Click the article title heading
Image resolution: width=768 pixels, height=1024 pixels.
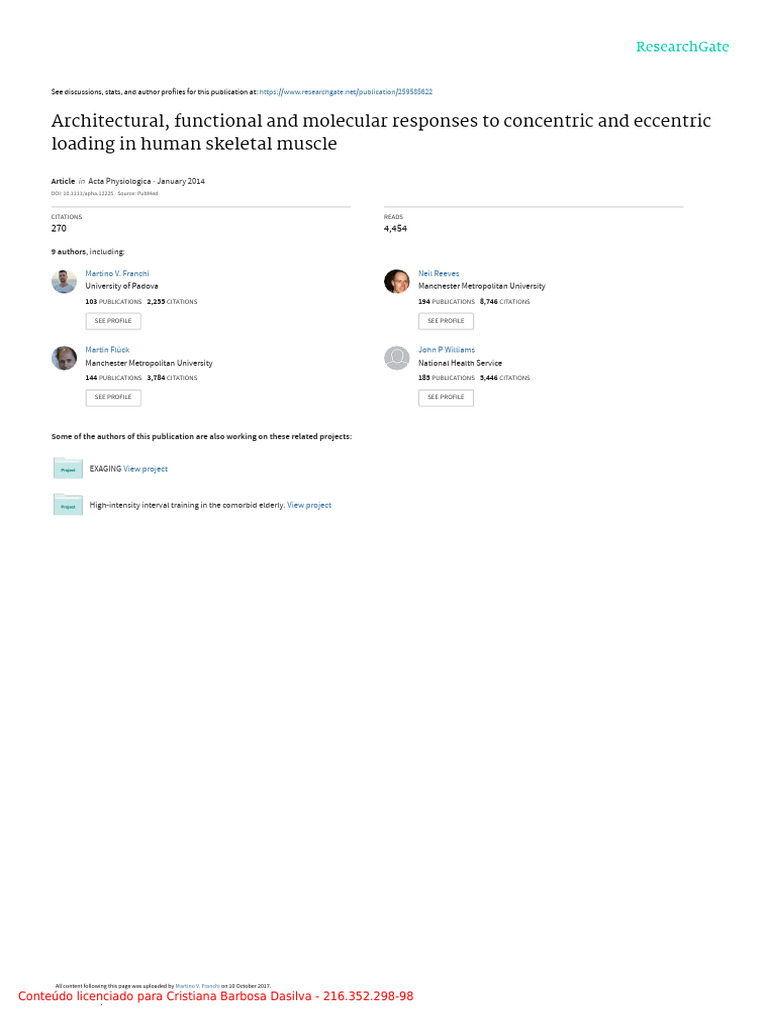tap(381, 132)
